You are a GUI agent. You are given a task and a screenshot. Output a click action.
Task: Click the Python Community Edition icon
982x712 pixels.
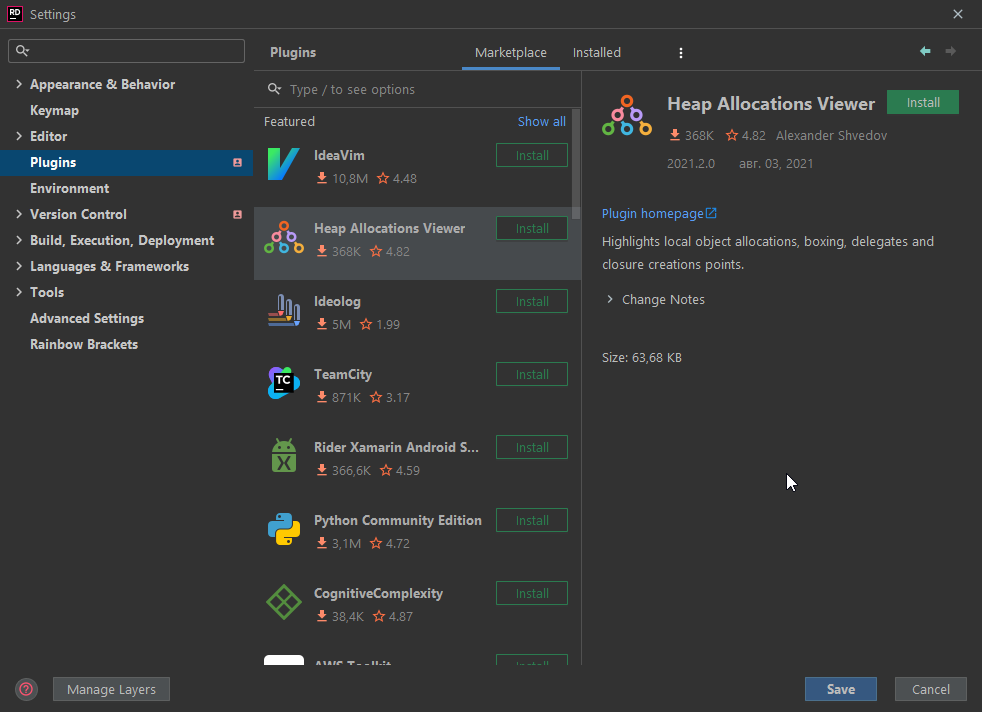(x=284, y=529)
